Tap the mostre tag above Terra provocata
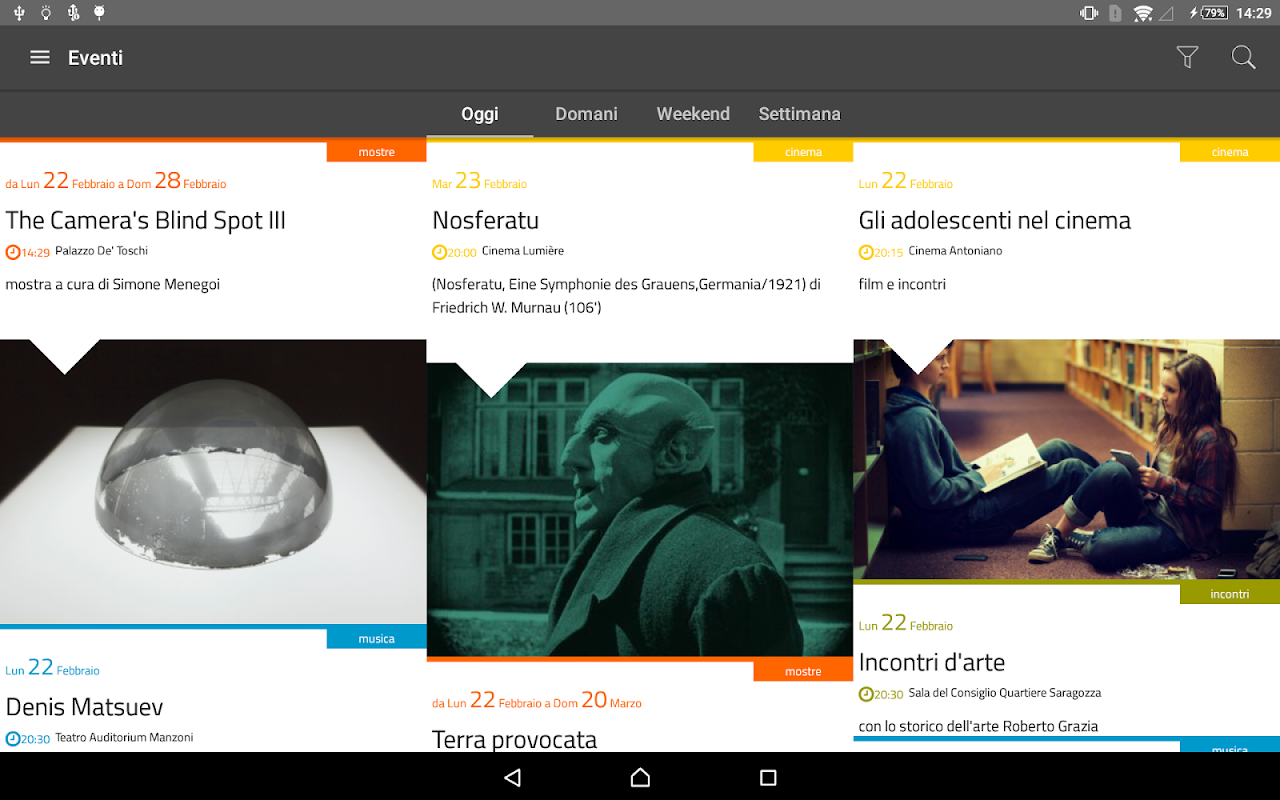Viewport: 1280px width, 800px height. (x=803, y=672)
